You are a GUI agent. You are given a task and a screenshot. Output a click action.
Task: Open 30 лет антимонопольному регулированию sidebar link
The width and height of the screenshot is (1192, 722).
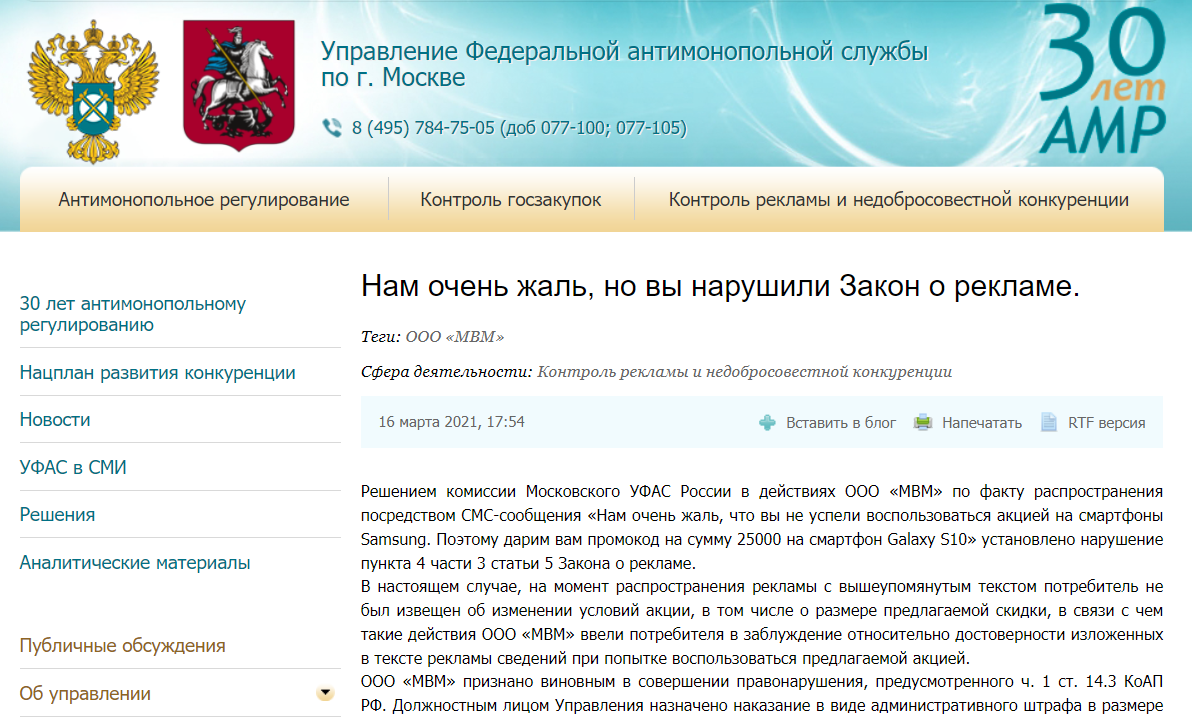pyautogui.click(x=133, y=314)
